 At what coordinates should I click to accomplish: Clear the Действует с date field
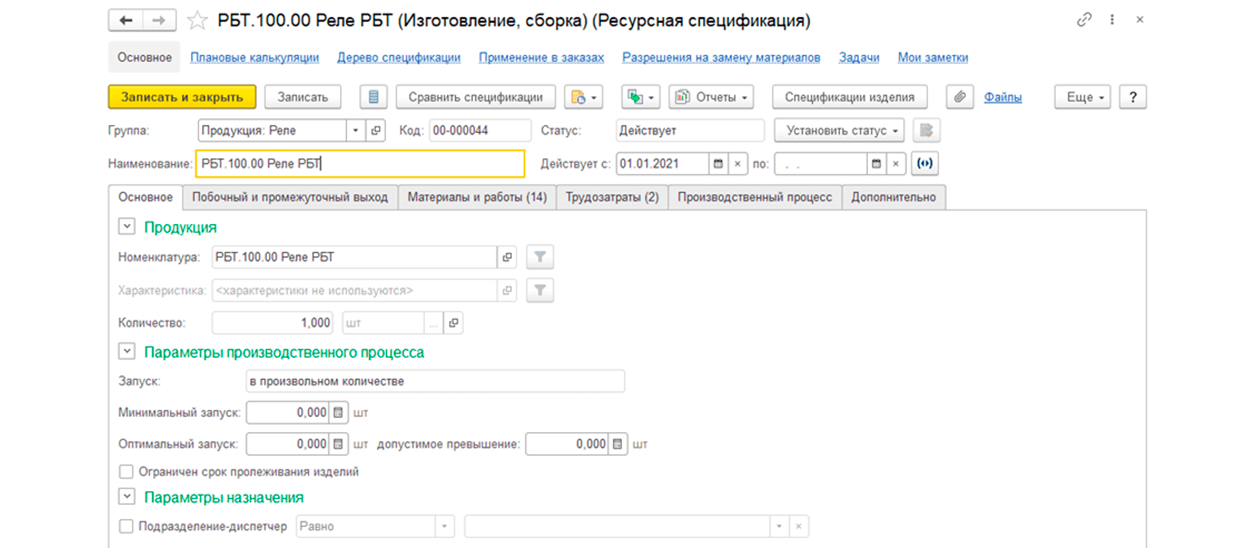(x=737, y=163)
